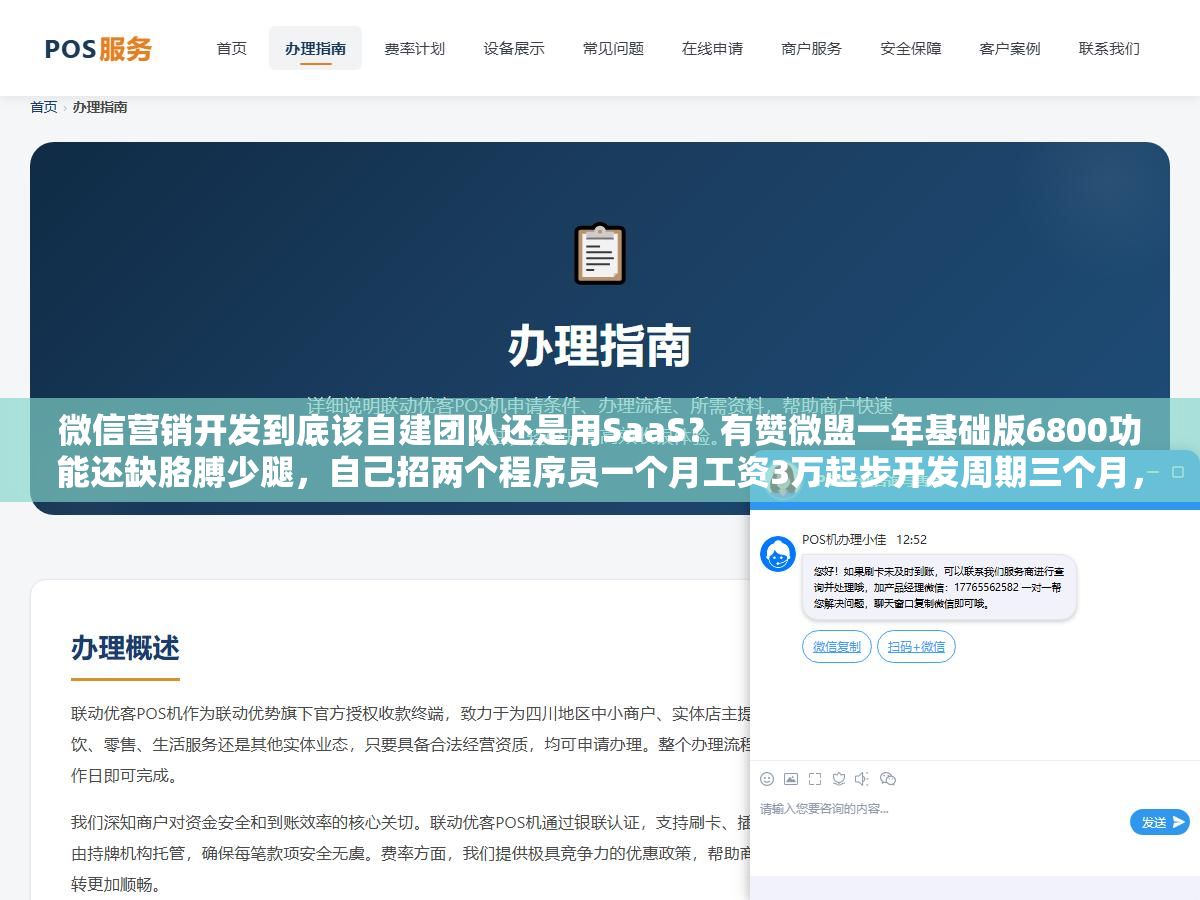
Task: Go to 联系我们 in the navbar
Action: pos(1109,48)
